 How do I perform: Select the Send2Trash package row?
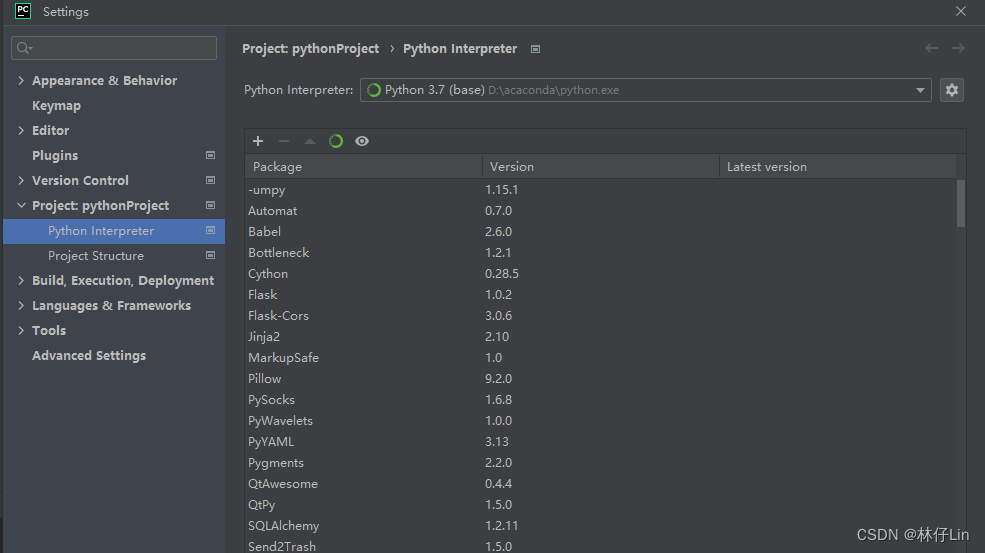click(601, 545)
